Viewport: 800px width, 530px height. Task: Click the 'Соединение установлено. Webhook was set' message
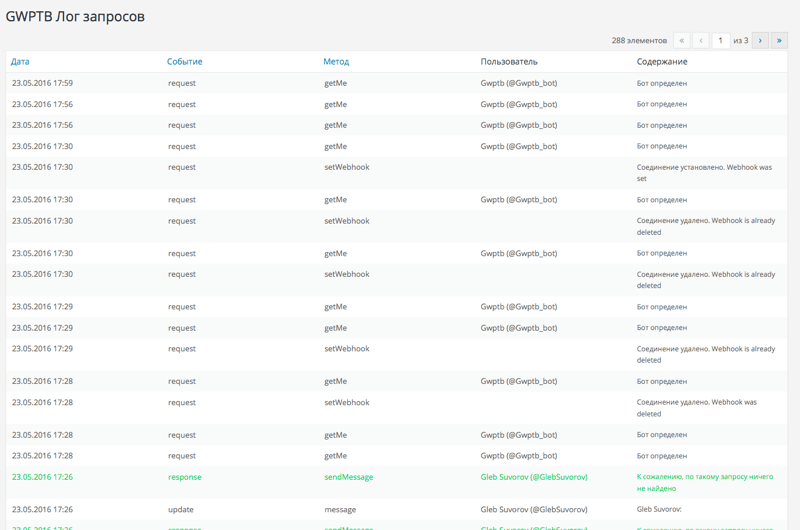[x=704, y=173]
